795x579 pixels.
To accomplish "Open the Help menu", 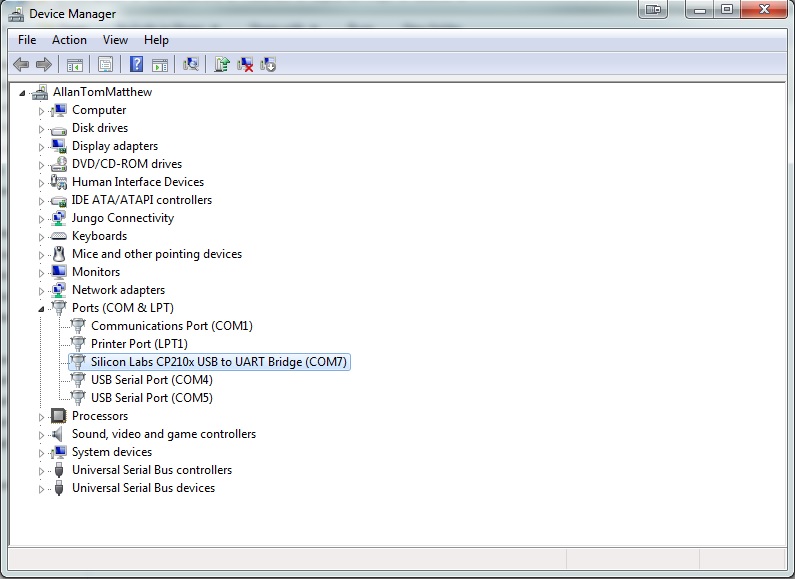I will (156, 40).
